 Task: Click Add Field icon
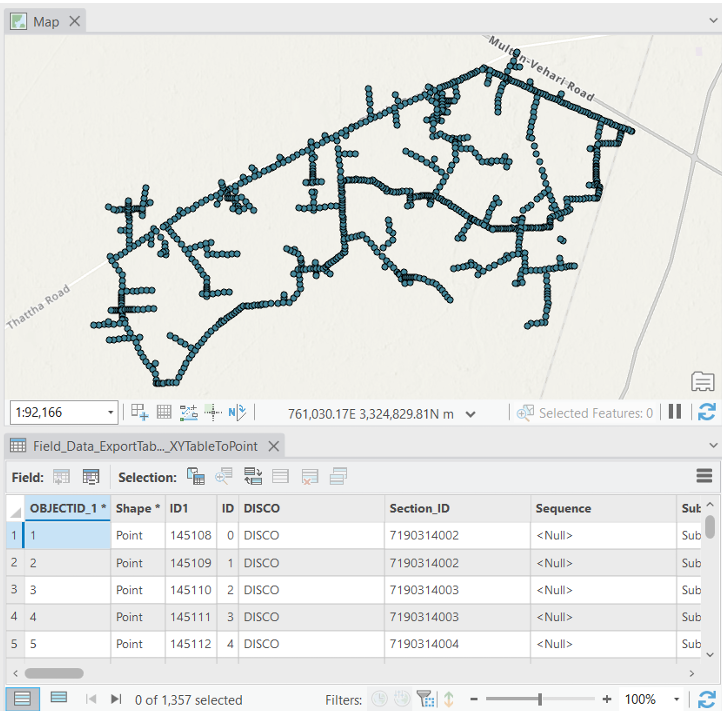pos(62,477)
